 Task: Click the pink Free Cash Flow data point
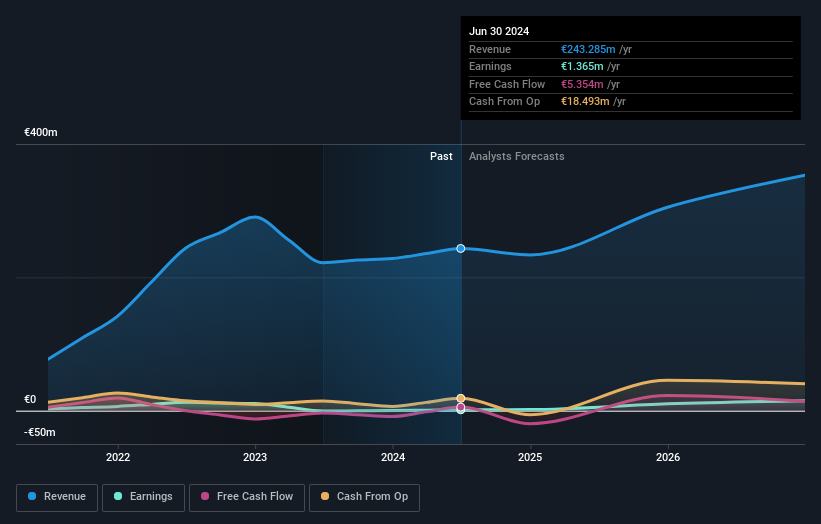[461, 407]
